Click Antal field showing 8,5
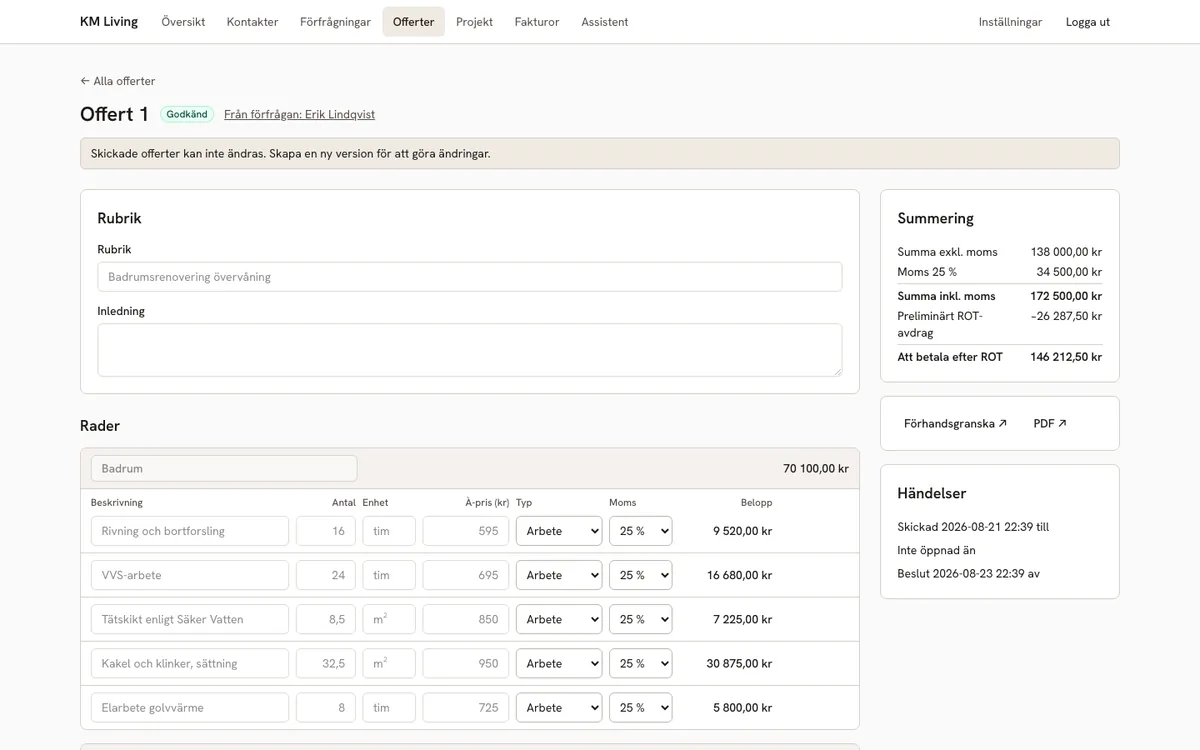Viewport: 1200px width, 750px height. pyautogui.click(x=326, y=619)
